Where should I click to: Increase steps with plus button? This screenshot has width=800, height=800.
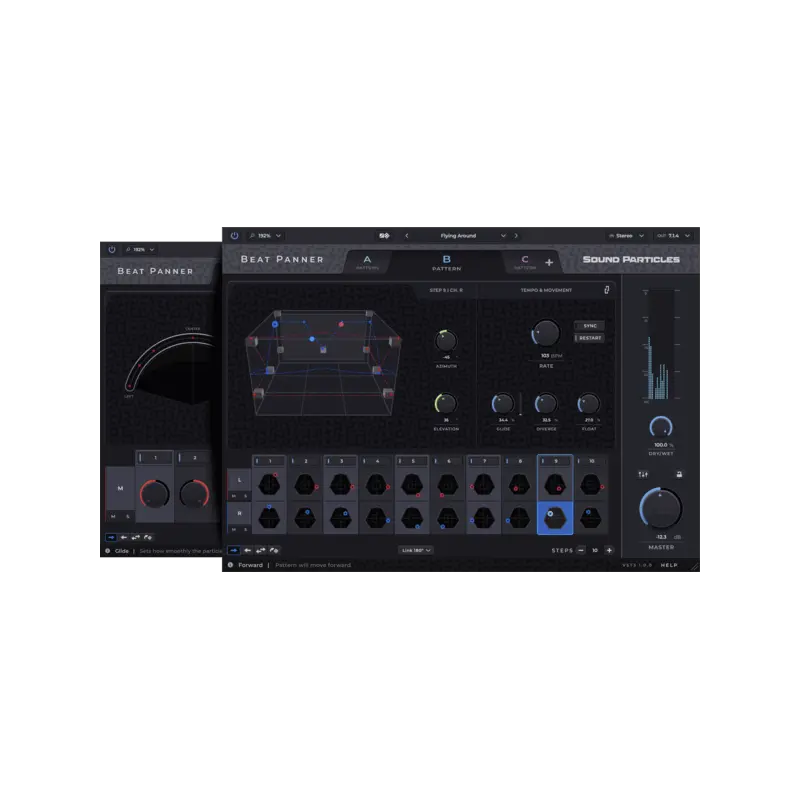click(x=609, y=550)
